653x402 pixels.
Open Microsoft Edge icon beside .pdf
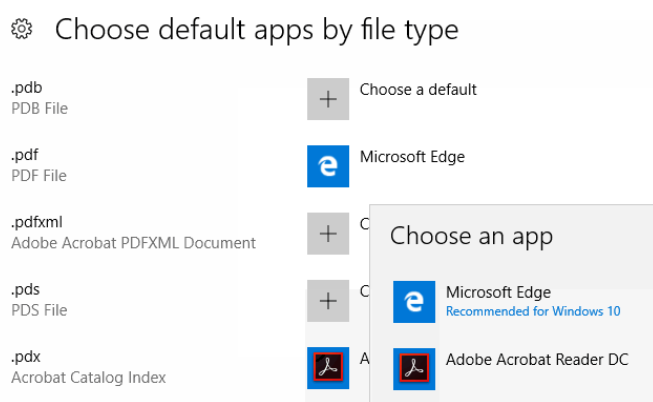[x=328, y=166]
